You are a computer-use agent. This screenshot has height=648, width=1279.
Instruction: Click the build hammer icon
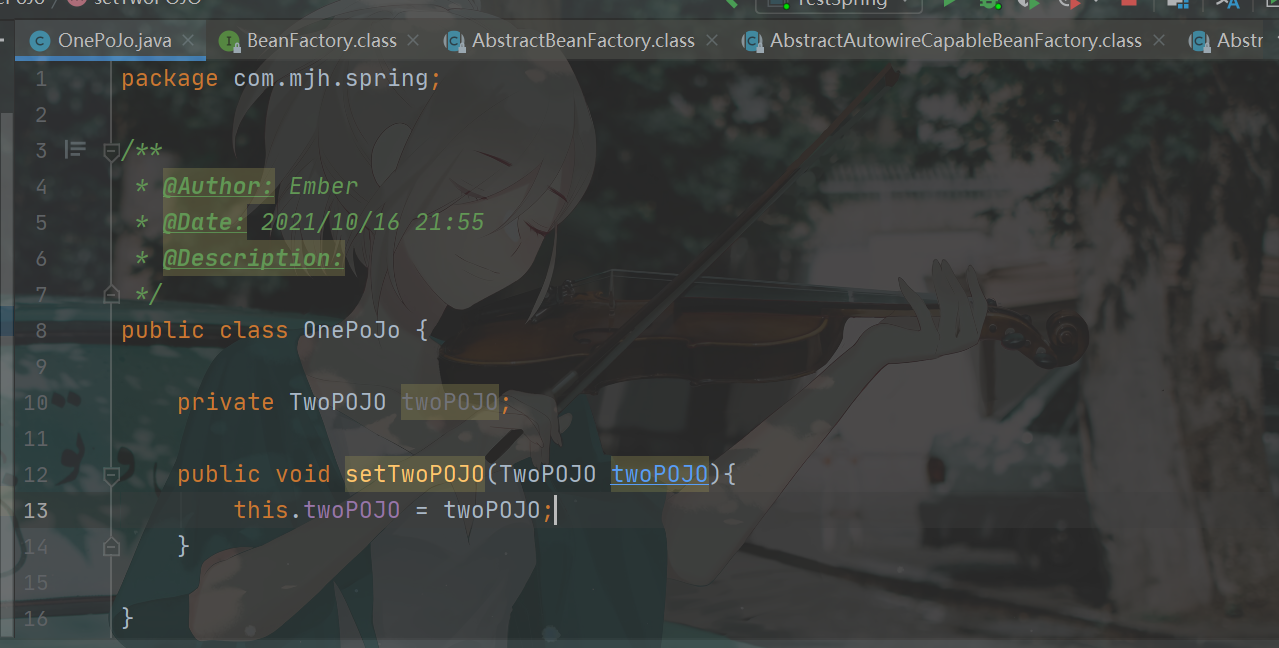click(731, 3)
